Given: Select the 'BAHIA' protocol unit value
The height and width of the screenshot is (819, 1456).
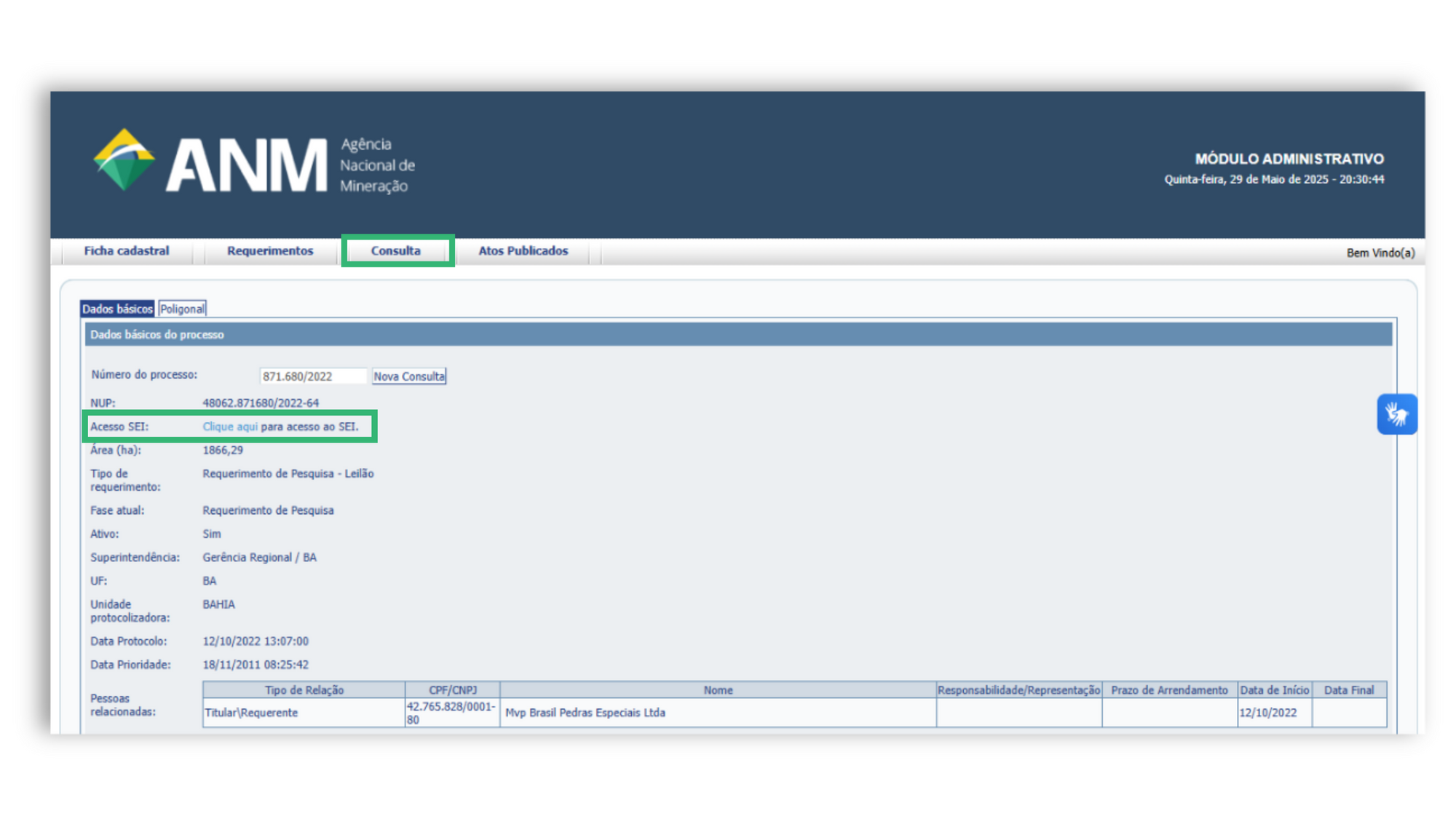Looking at the screenshot, I should pos(218,604).
